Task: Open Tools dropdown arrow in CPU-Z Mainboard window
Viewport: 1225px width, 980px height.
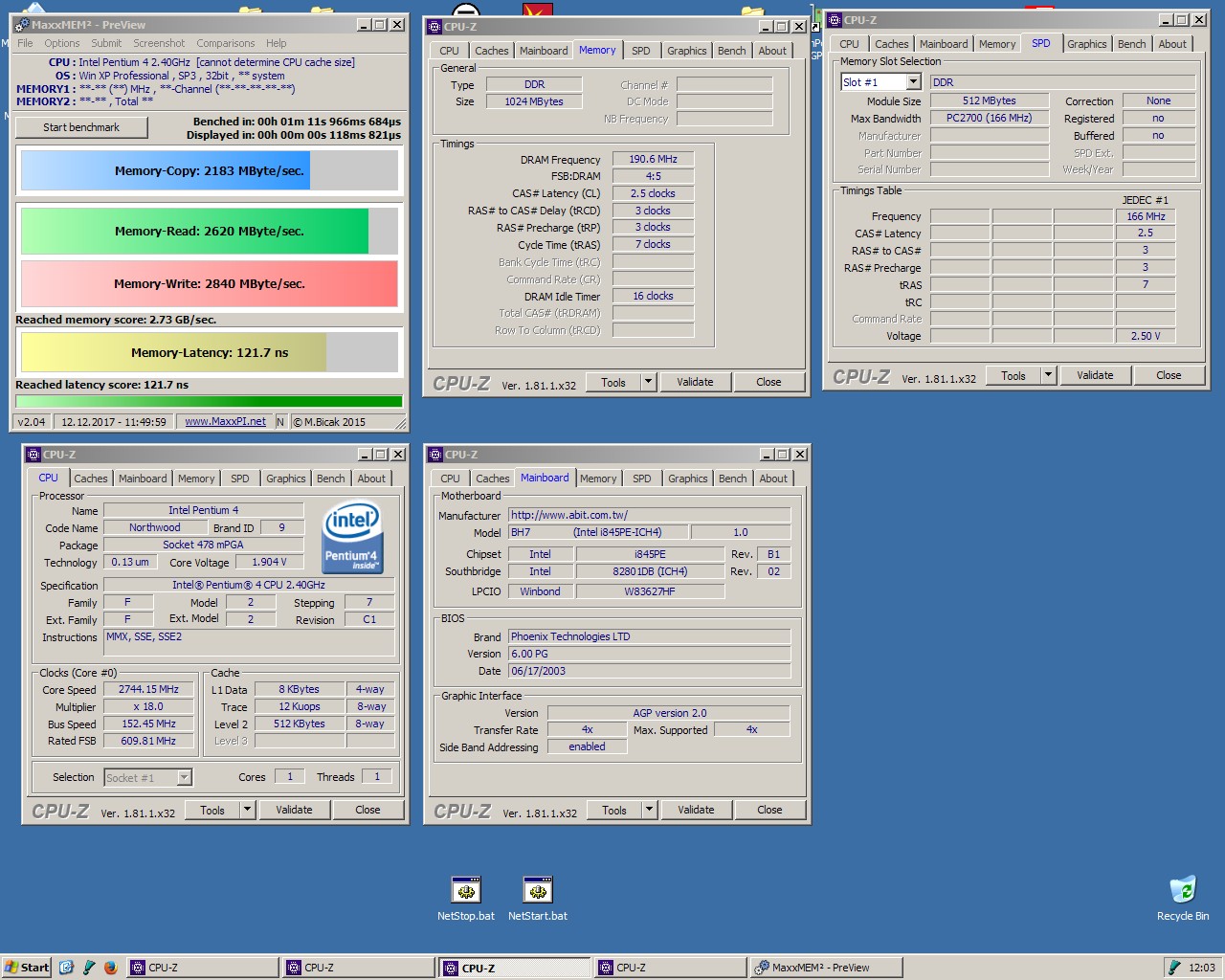Action: [649, 810]
